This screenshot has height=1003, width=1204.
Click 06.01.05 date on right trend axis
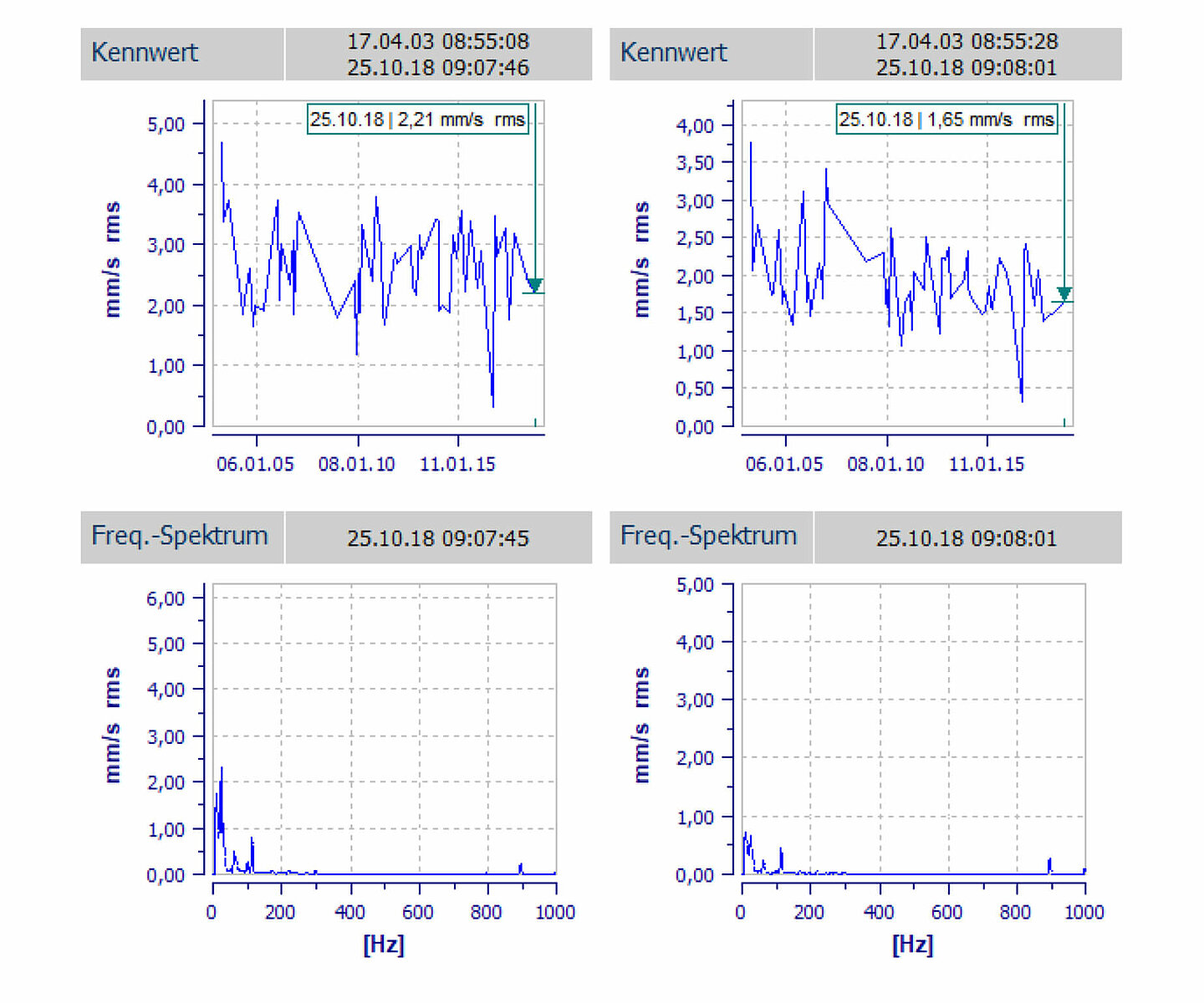click(x=784, y=465)
